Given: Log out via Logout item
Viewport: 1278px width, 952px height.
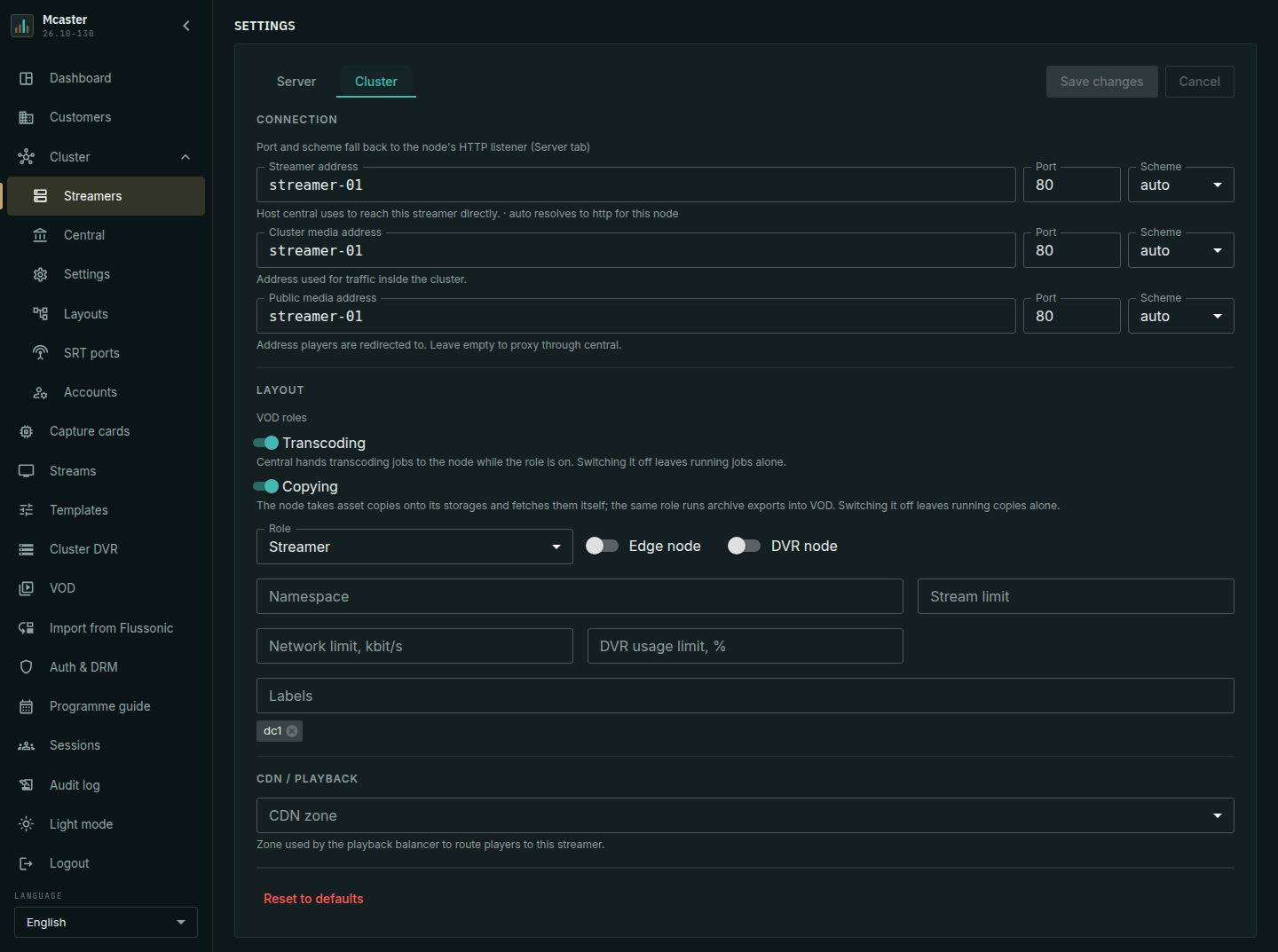Looking at the screenshot, I should (x=106, y=863).
